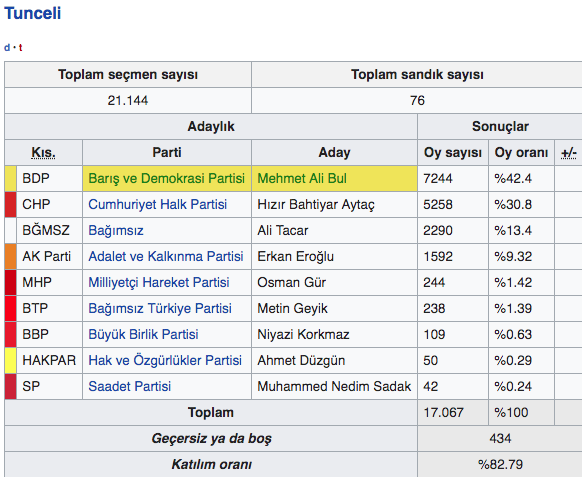Screen dimensions: 582x477
Task: Click the red BBP party color cell
Action: coord(10,334)
